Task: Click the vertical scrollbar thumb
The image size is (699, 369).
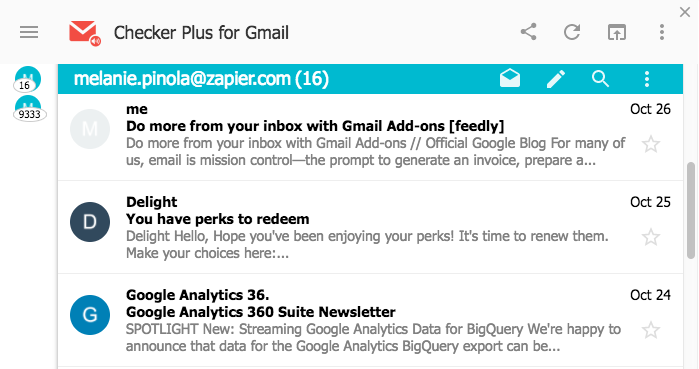Action: [x=691, y=210]
